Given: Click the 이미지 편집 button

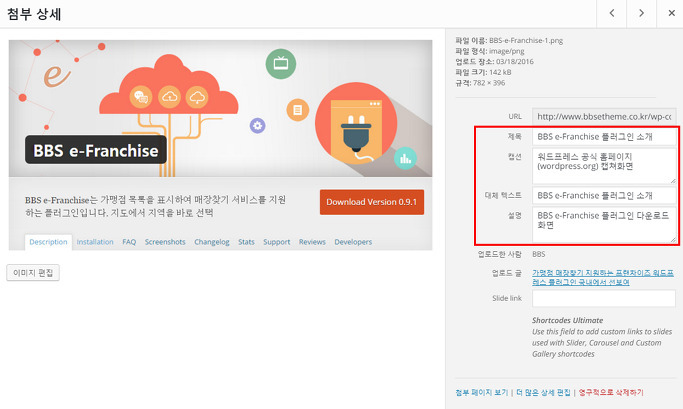Looking at the screenshot, I should [x=33, y=273].
